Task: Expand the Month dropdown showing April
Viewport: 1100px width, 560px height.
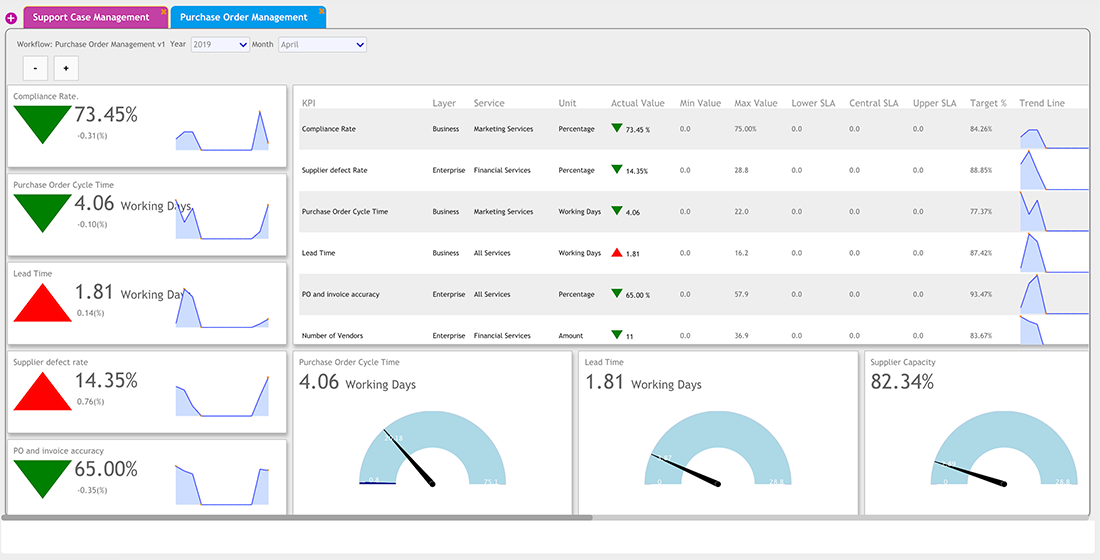Action: tap(322, 45)
